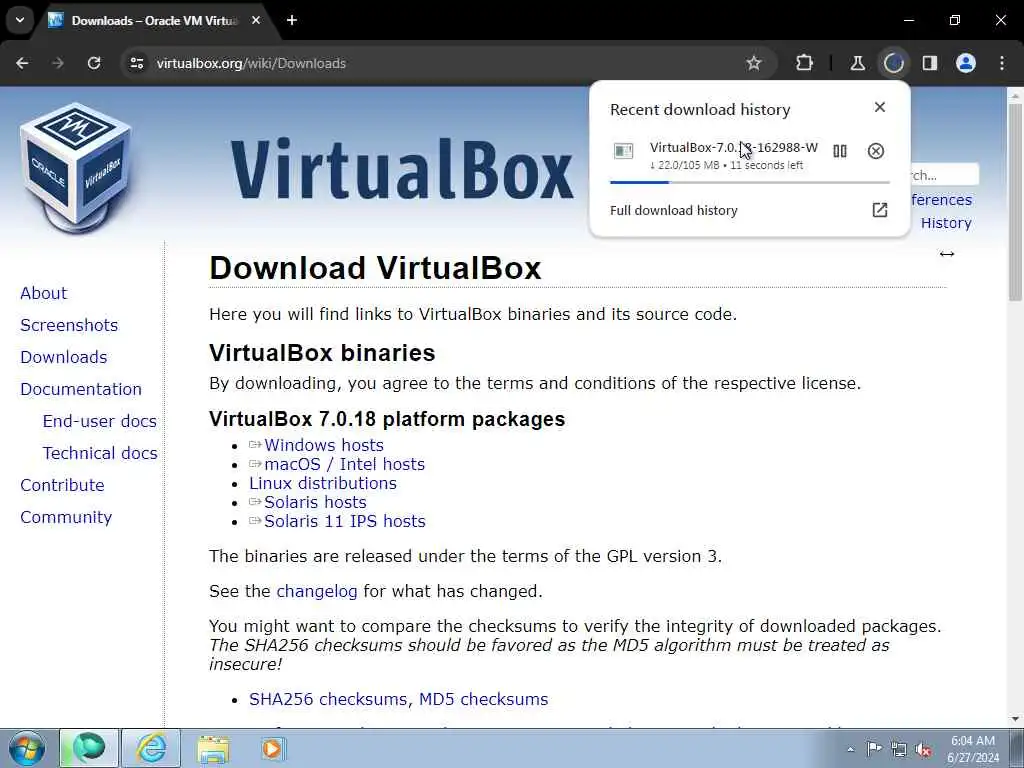1024x768 pixels.
Task: Click the Solaris 11 IPS hosts link
Action: [345, 521]
